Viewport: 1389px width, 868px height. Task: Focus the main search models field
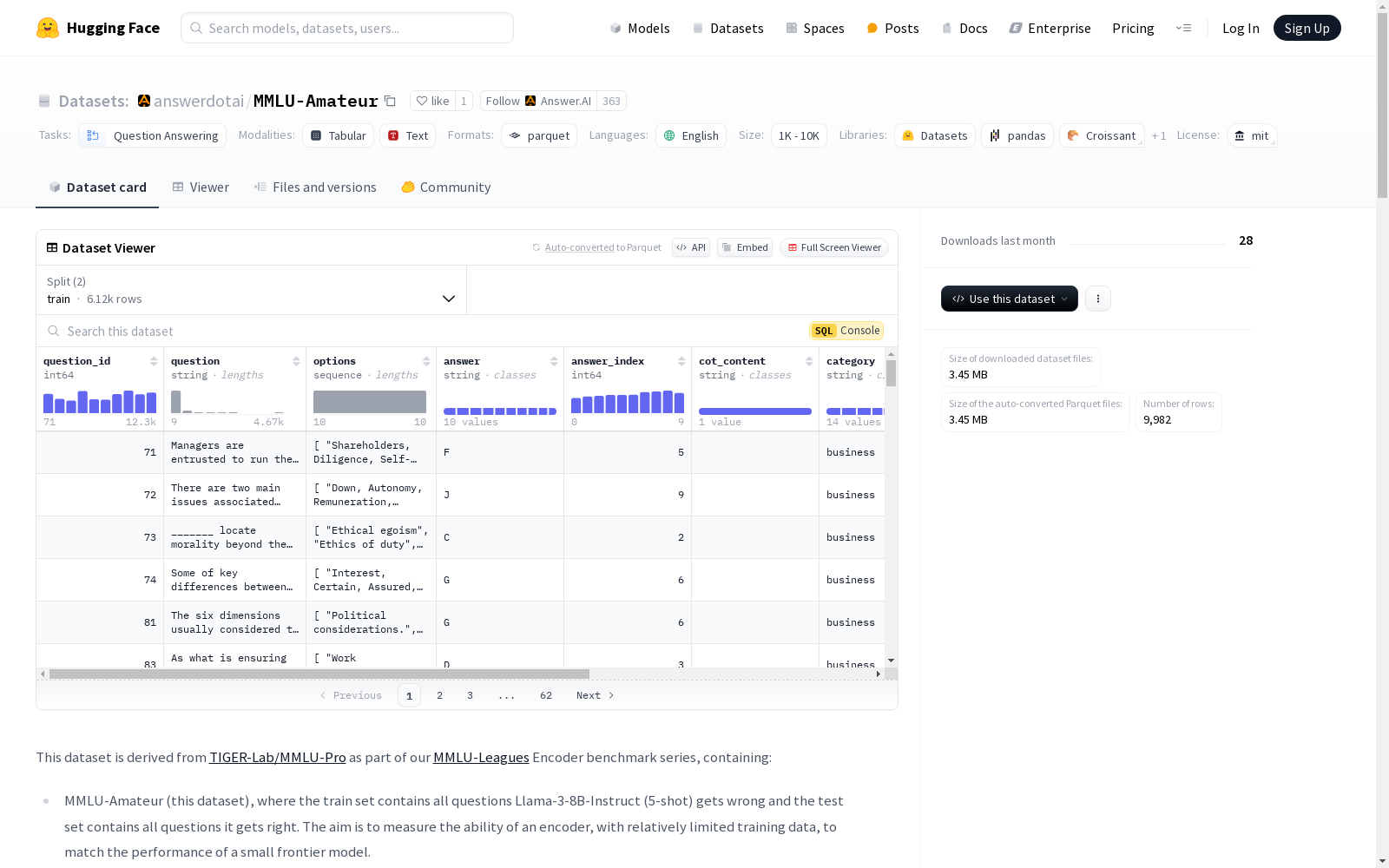347,28
